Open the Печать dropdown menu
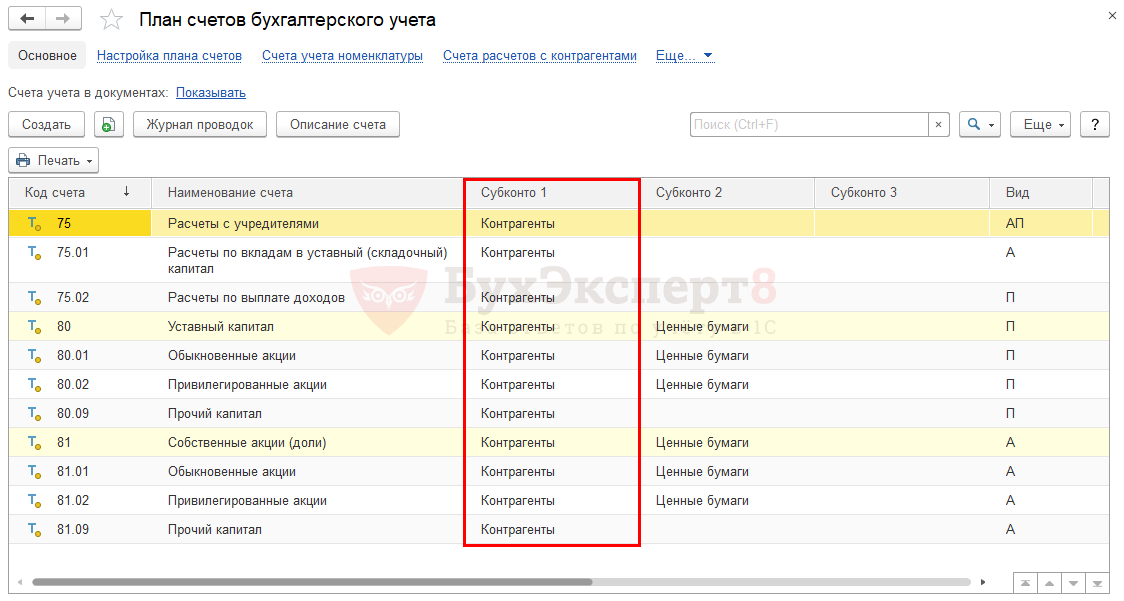Screen dimensions: 1124x601 [53, 160]
